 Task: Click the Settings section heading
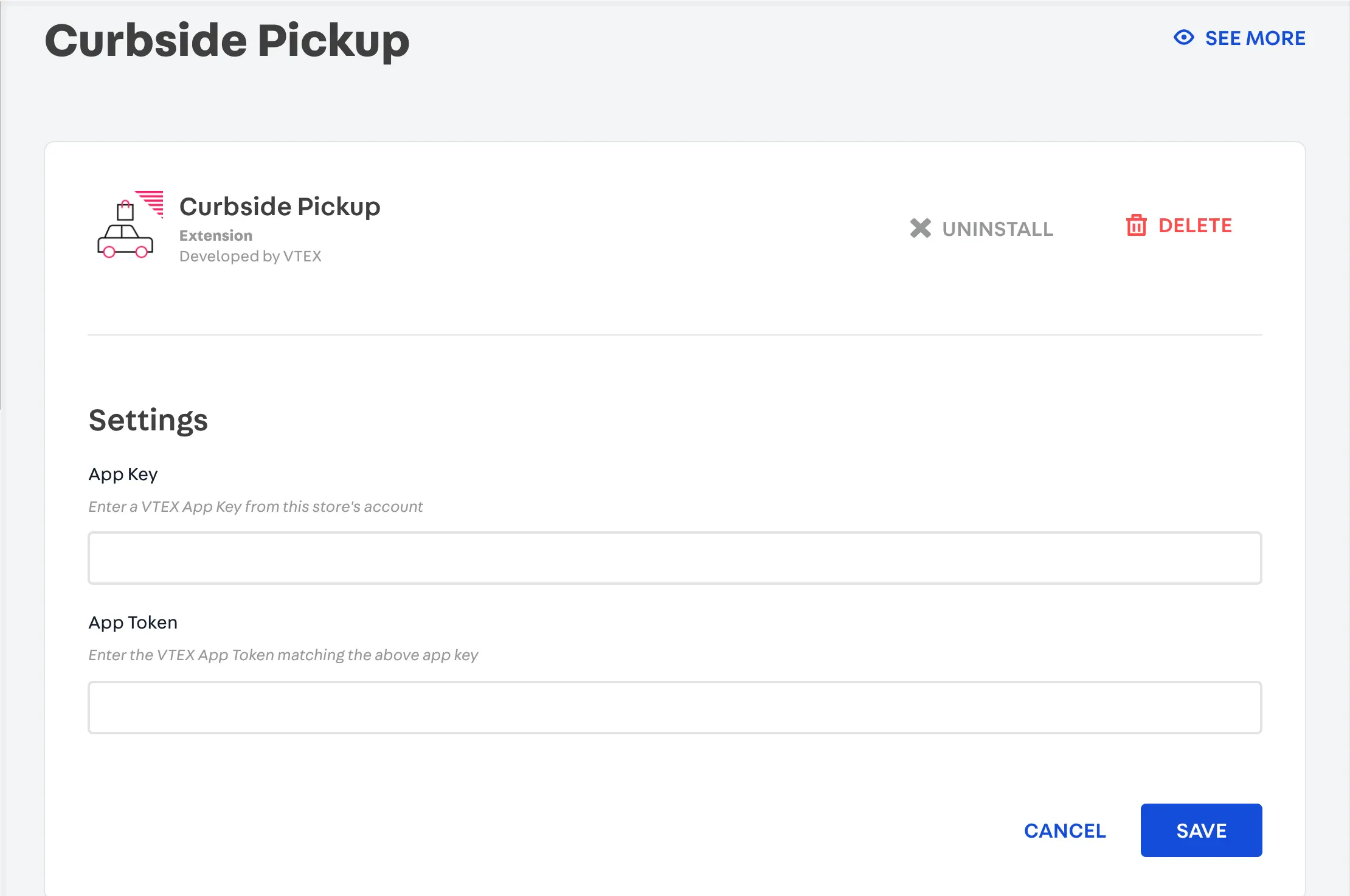tap(148, 420)
